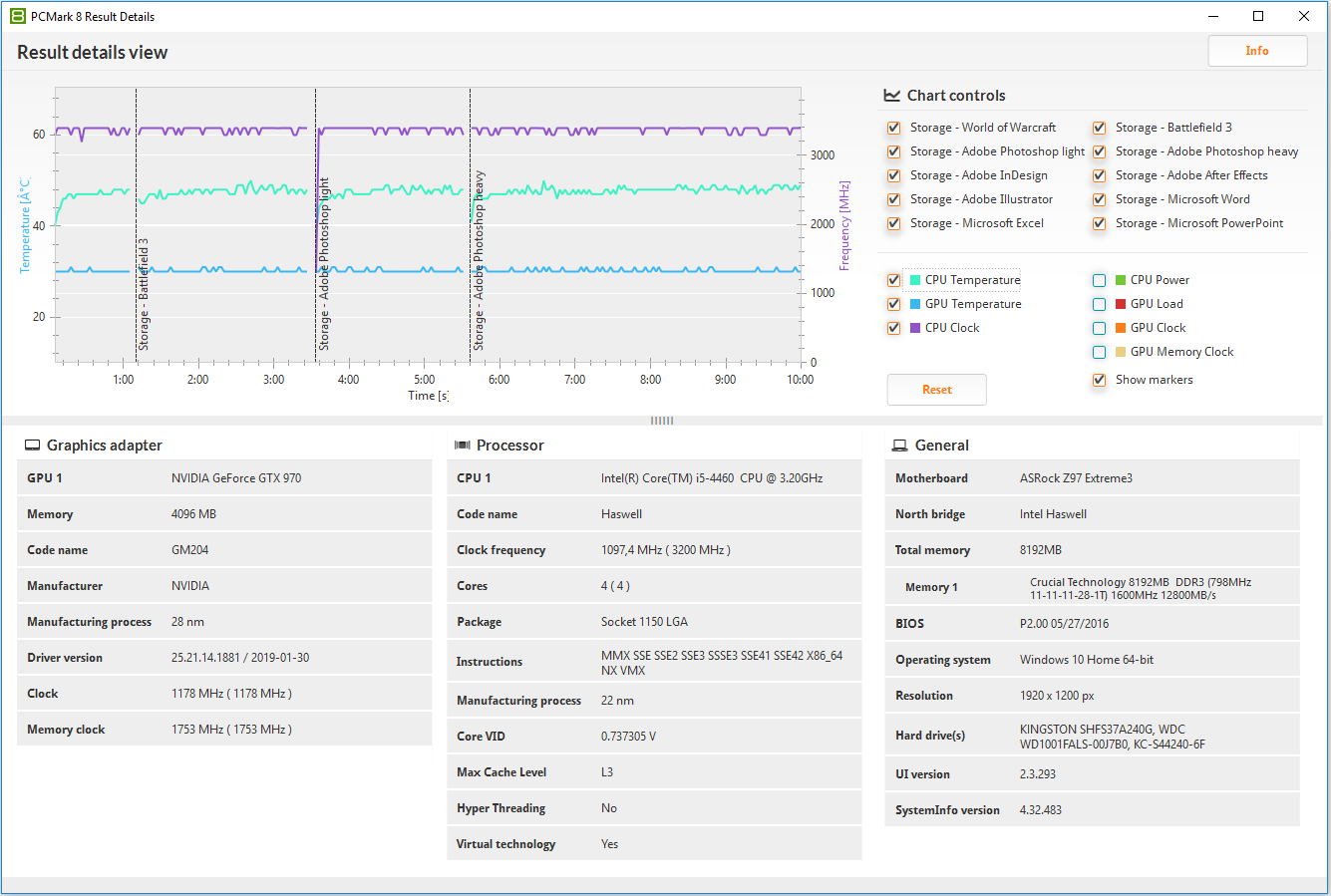Click the GM204 code name value
1331x896 pixels.
point(189,550)
